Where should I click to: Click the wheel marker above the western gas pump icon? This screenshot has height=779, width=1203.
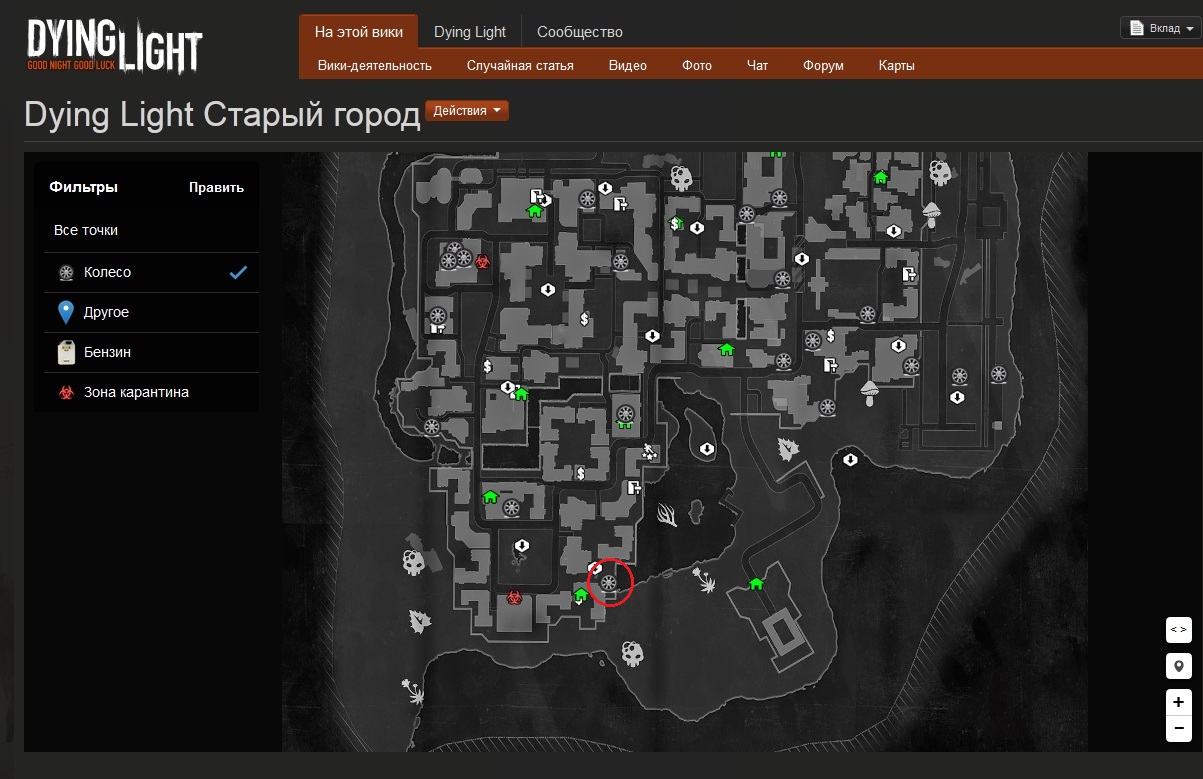pyautogui.click(x=437, y=315)
